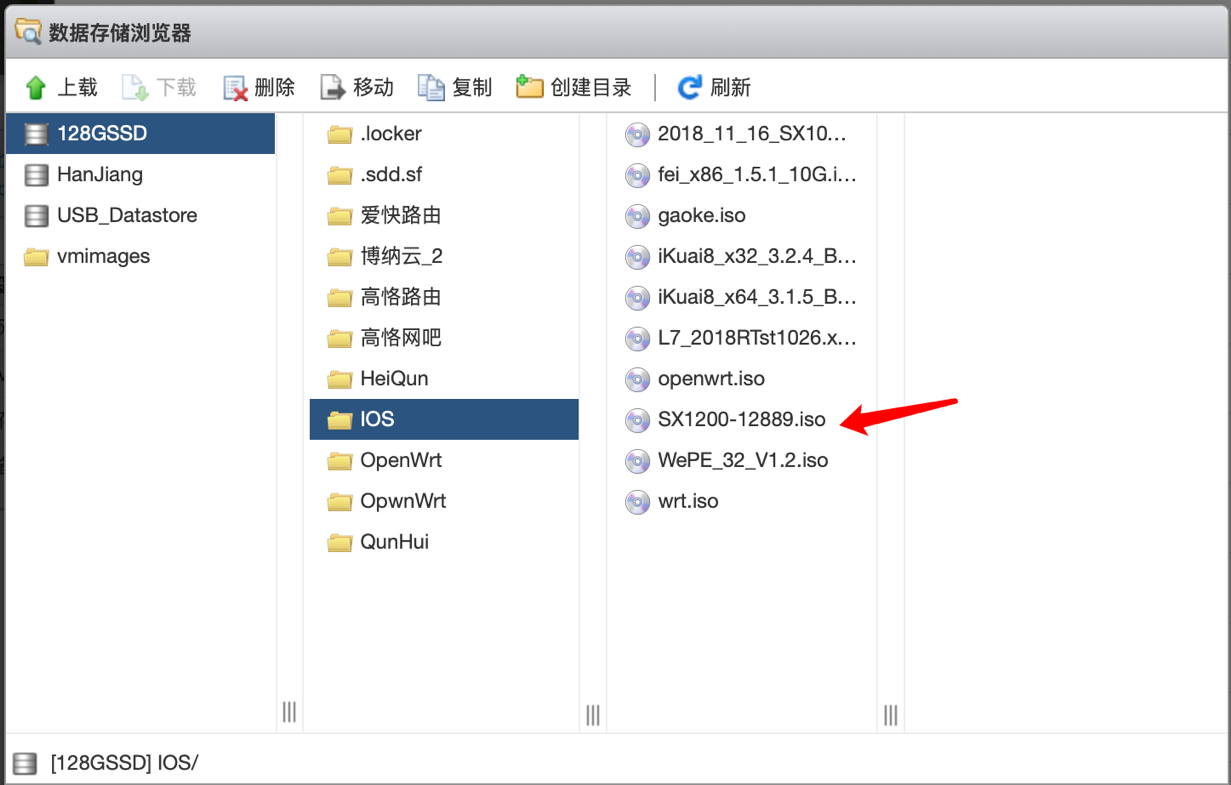
Task: Select the openwrt.iso file name
Action: coord(711,379)
